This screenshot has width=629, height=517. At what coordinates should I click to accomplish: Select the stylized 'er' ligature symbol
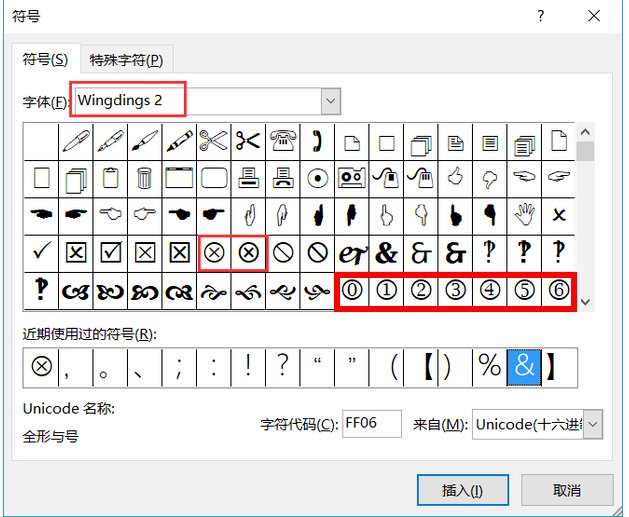[x=351, y=253]
